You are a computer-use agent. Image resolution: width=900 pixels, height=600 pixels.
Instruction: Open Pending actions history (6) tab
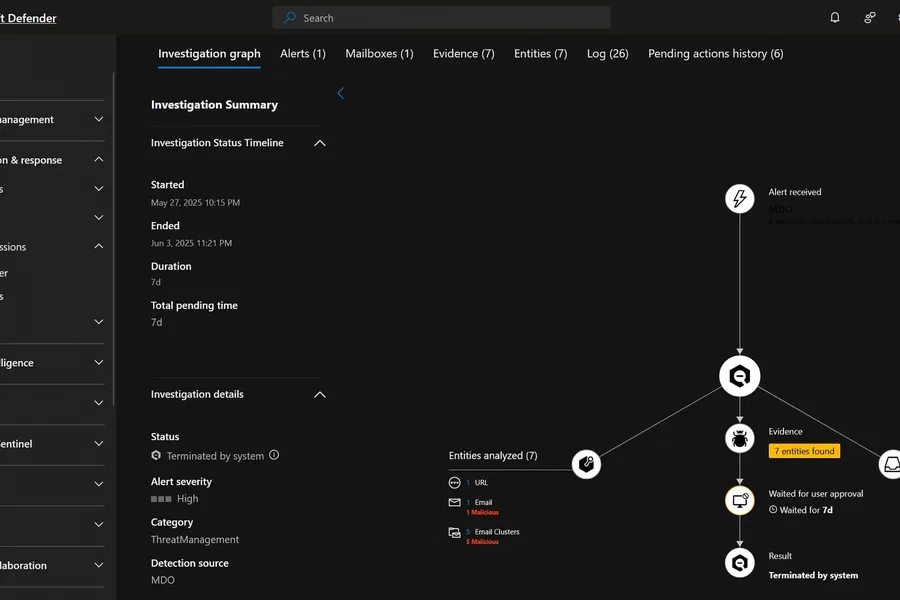tap(715, 53)
